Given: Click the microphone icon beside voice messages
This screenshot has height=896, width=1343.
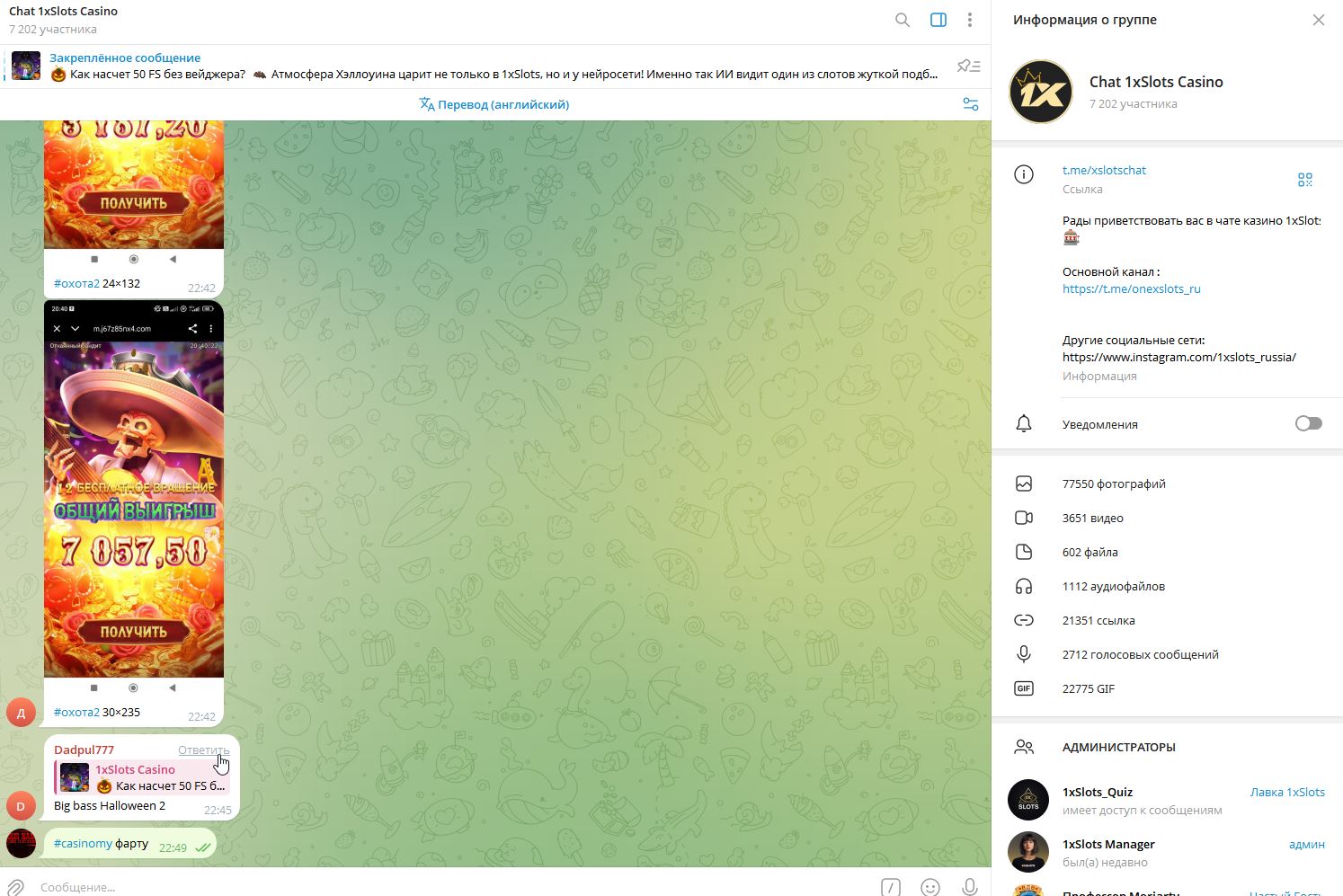Looking at the screenshot, I should point(1024,654).
